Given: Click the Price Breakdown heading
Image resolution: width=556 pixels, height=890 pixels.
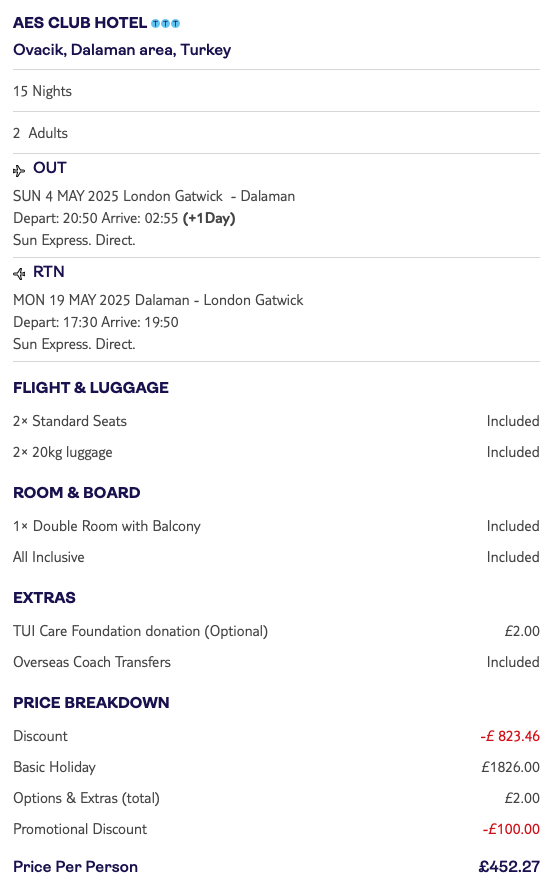Looking at the screenshot, I should (x=91, y=703).
